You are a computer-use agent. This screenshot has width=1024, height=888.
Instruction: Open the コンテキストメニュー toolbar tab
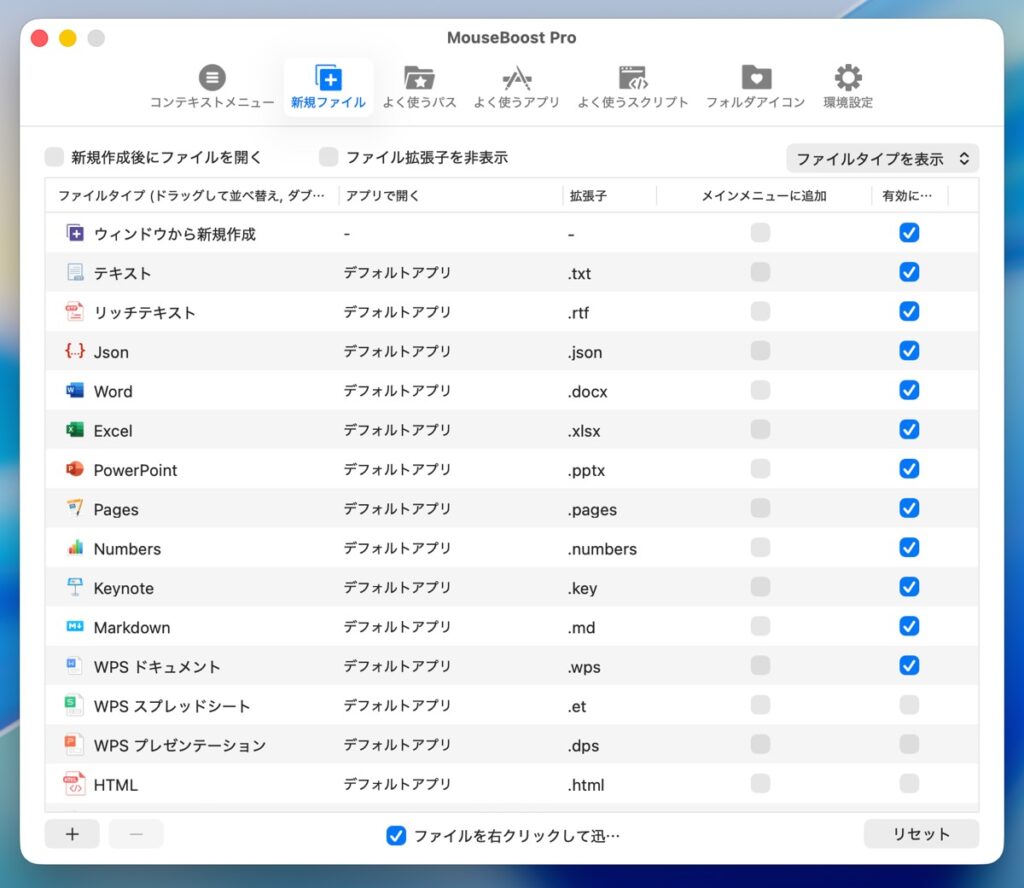click(x=212, y=87)
